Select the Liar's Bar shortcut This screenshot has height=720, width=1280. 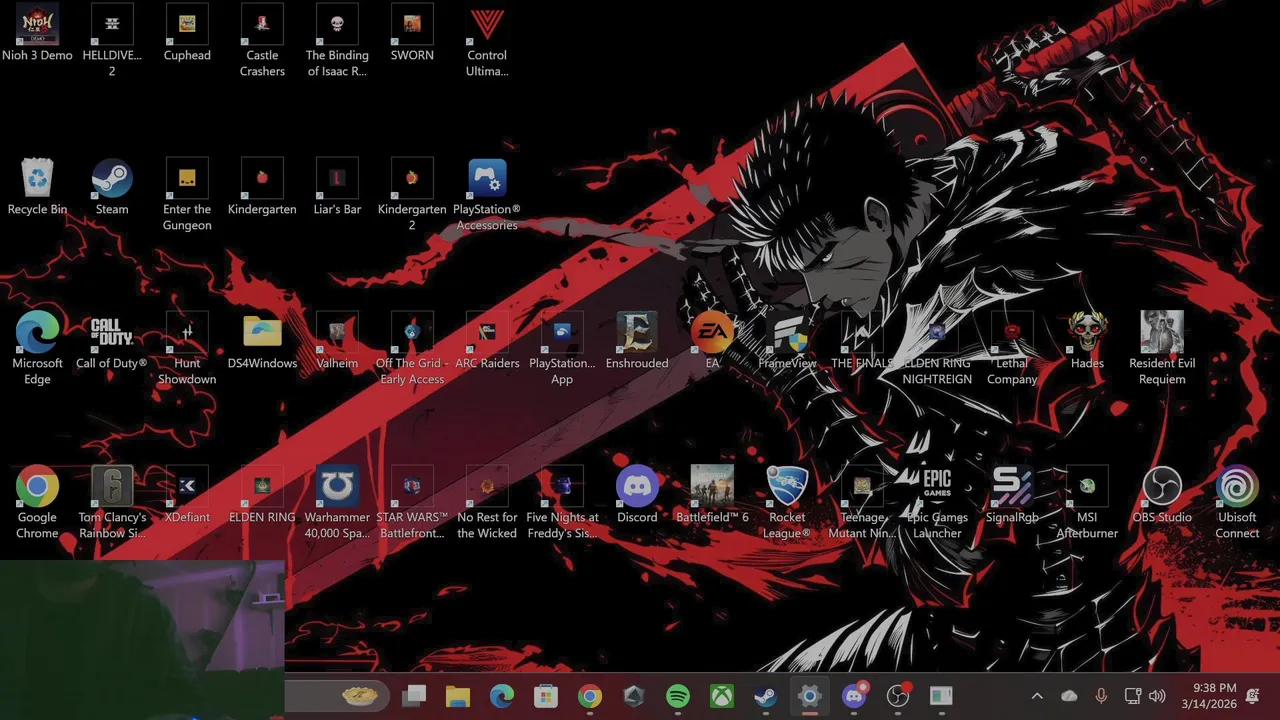[x=337, y=187]
